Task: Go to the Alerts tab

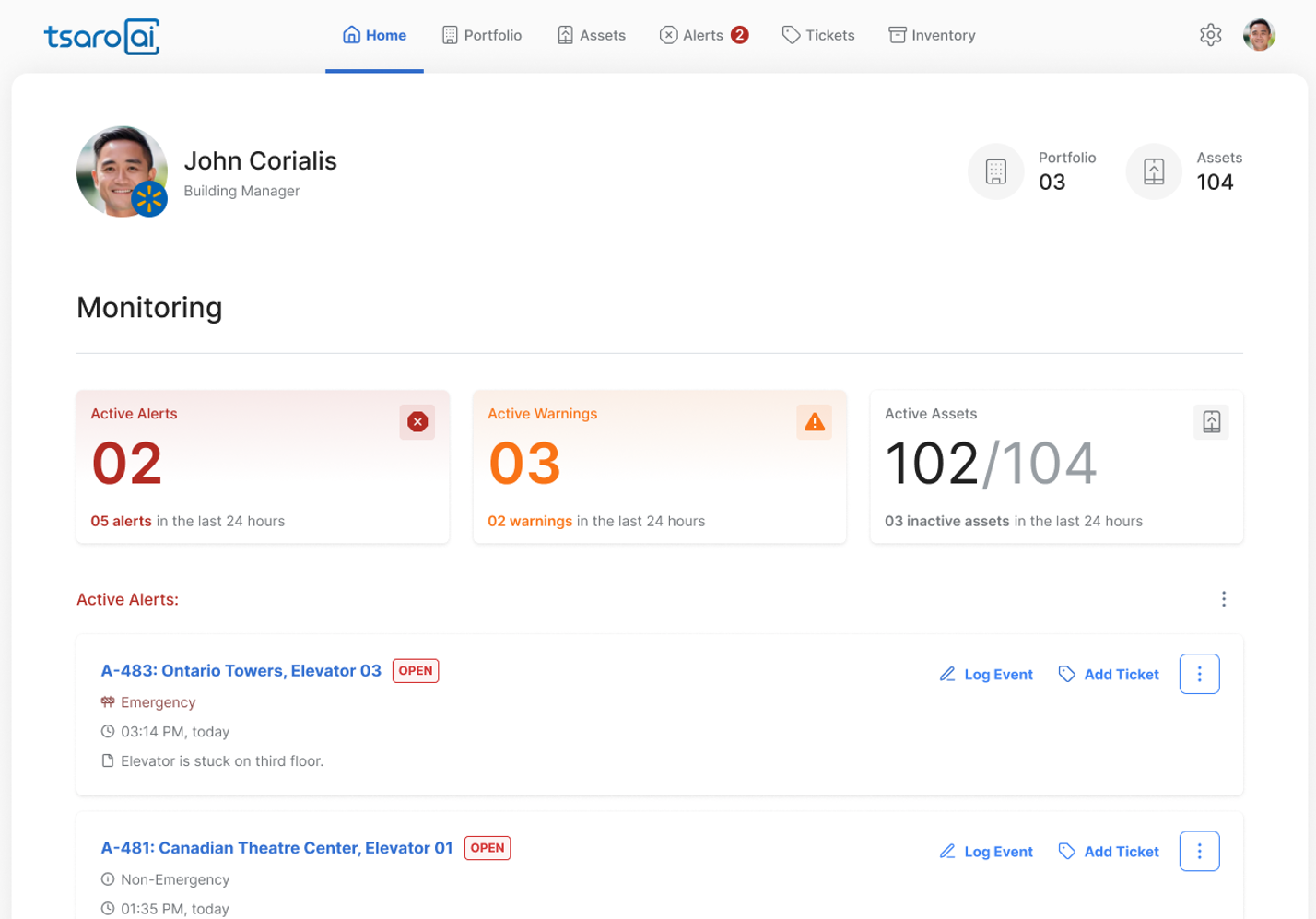Action: 703,35
